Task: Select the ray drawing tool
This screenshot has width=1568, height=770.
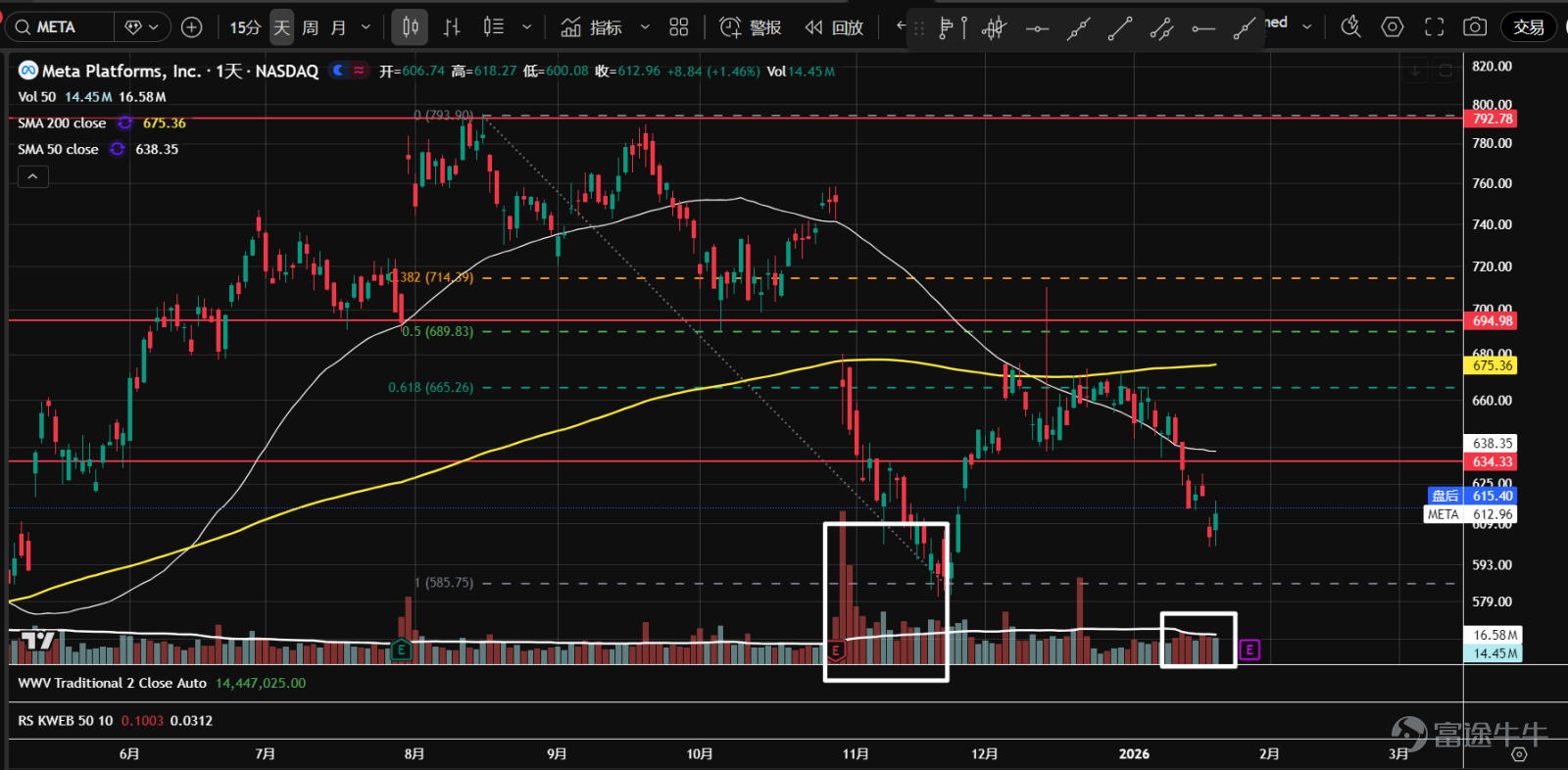Action: [x=1245, y=28]
